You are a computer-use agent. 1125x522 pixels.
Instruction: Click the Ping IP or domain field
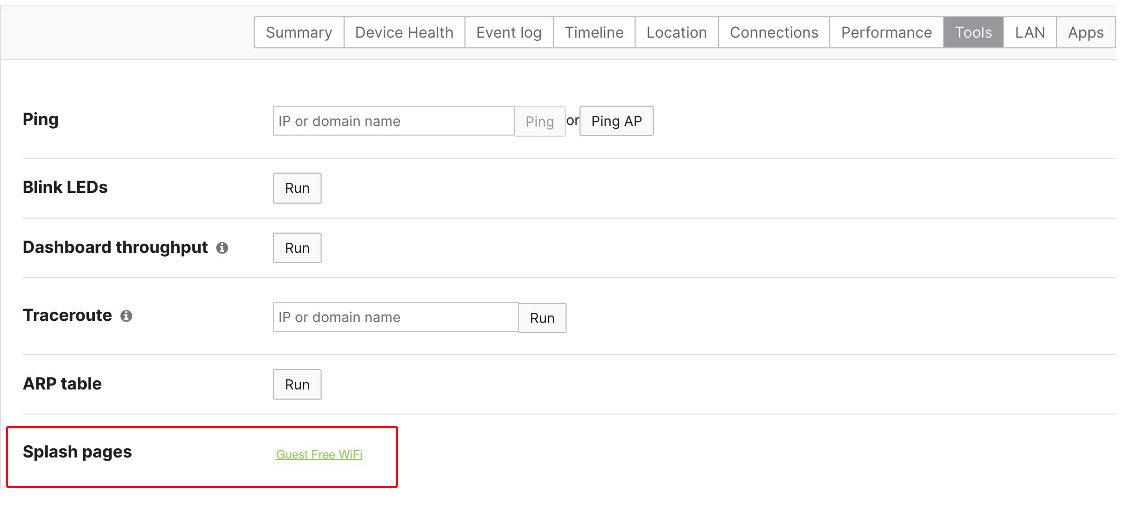pos(393,121)
